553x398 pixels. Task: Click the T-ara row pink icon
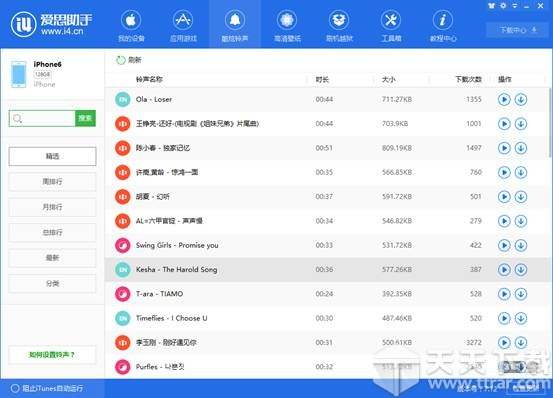point(123,294)
